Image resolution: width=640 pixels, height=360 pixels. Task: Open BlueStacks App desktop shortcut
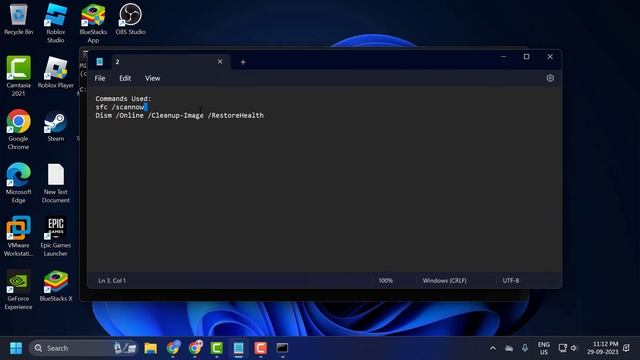click(x=93, y=23)
